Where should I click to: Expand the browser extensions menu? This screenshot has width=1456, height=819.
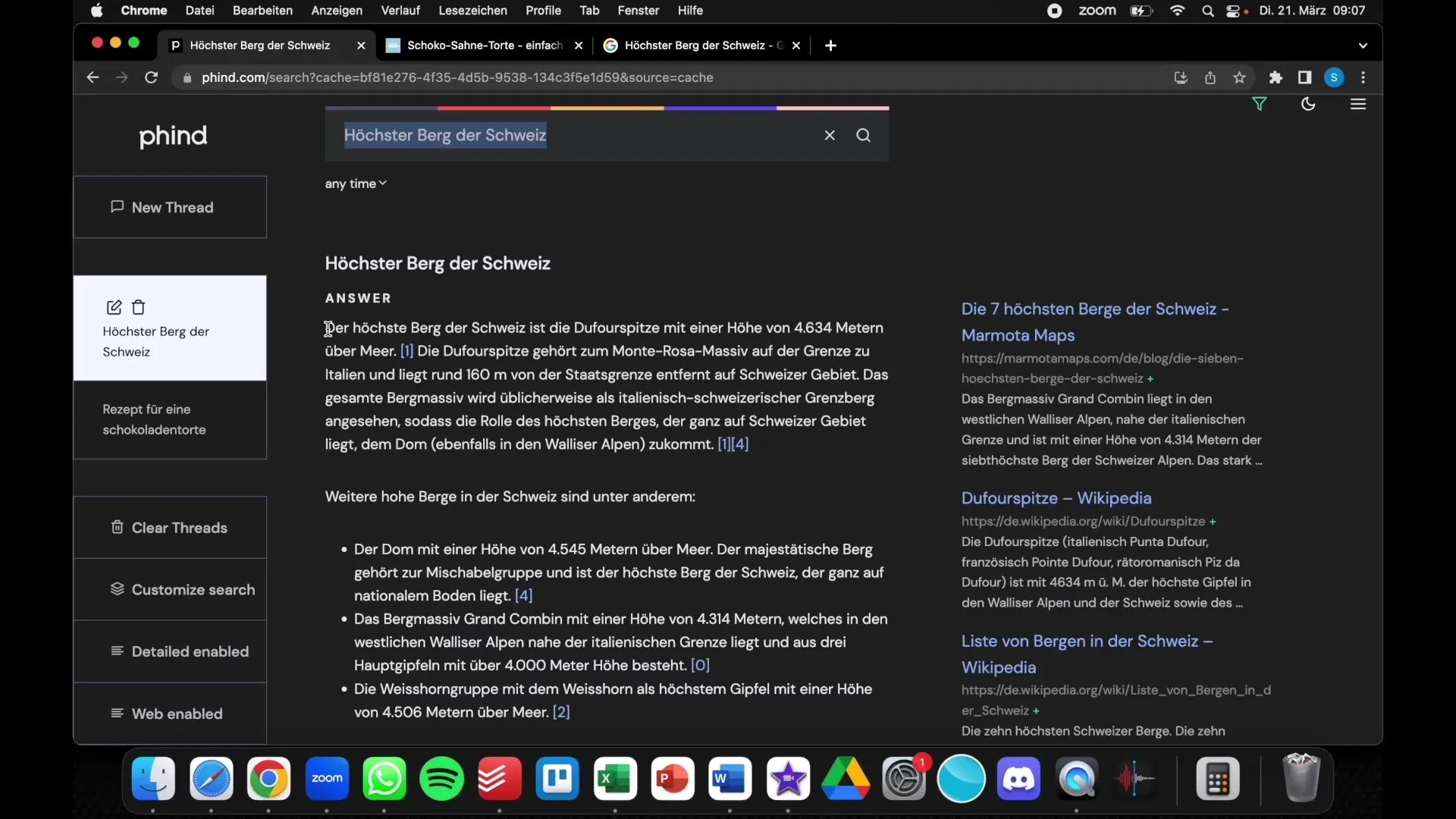(x=1275, y=78)
